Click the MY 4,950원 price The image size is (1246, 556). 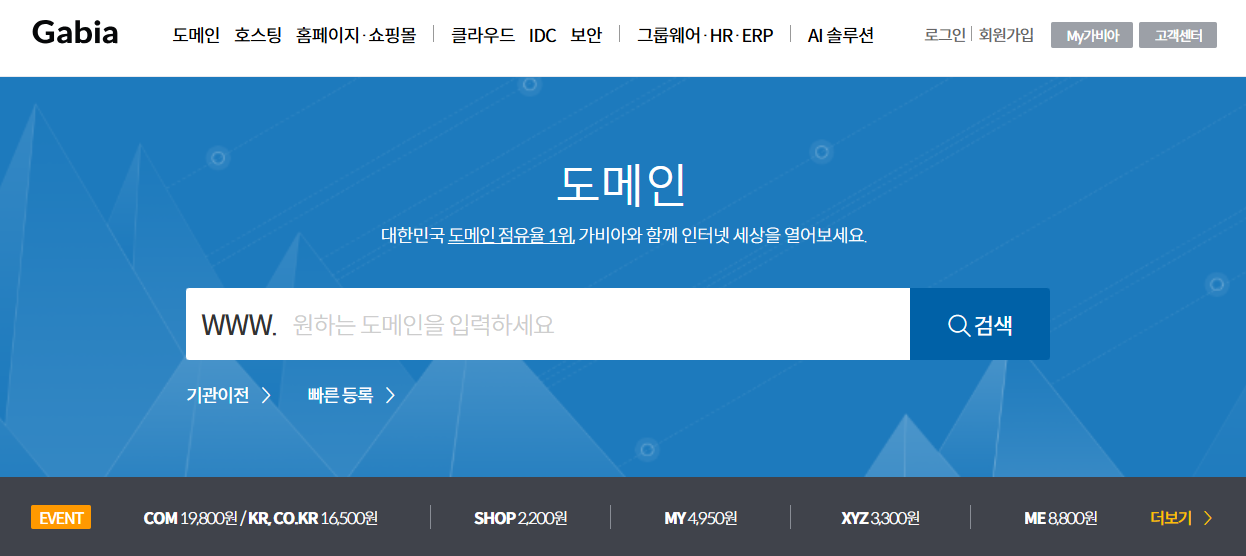[x=700, y=518]
